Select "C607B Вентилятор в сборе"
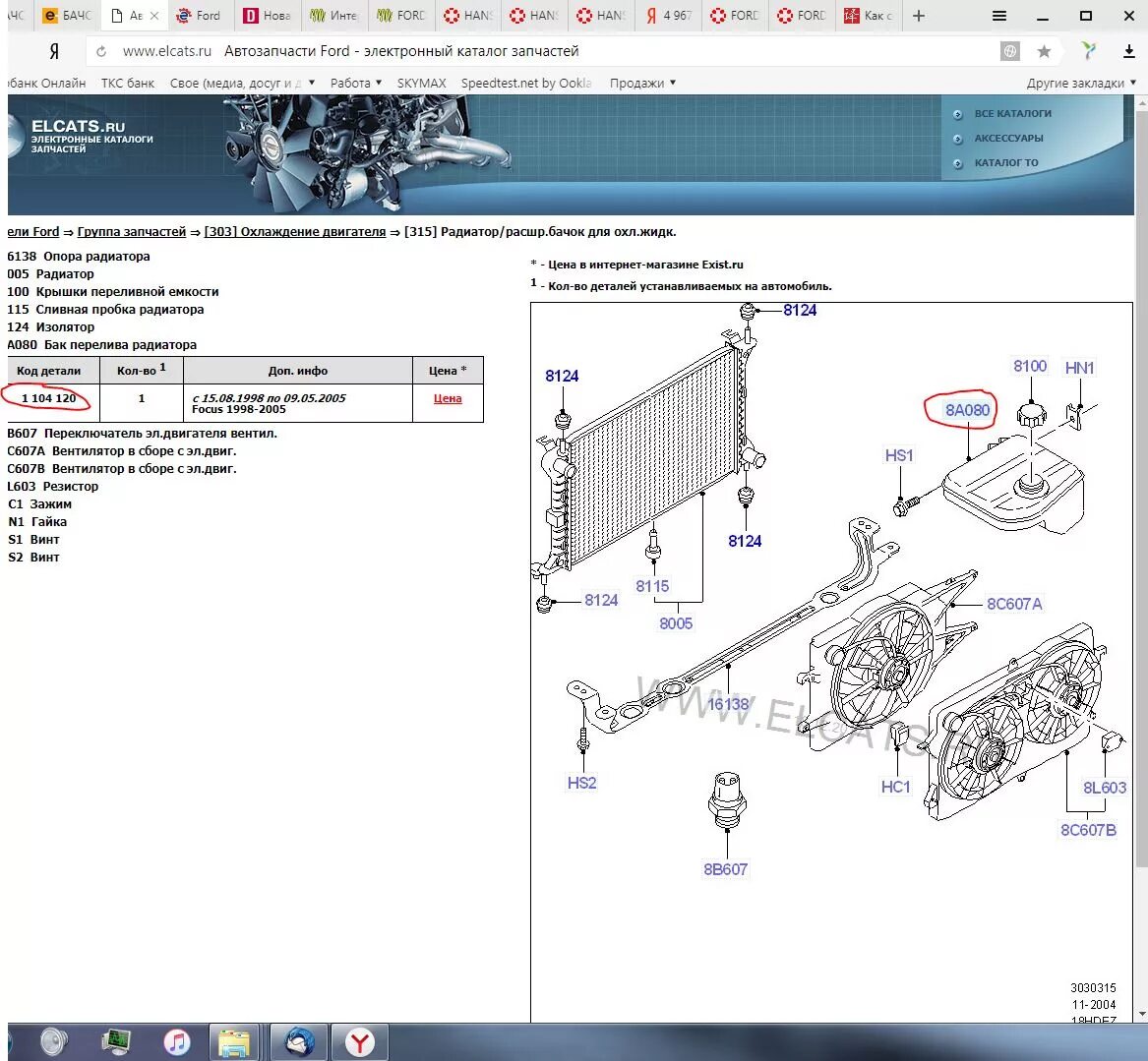 tap(122, 468)
